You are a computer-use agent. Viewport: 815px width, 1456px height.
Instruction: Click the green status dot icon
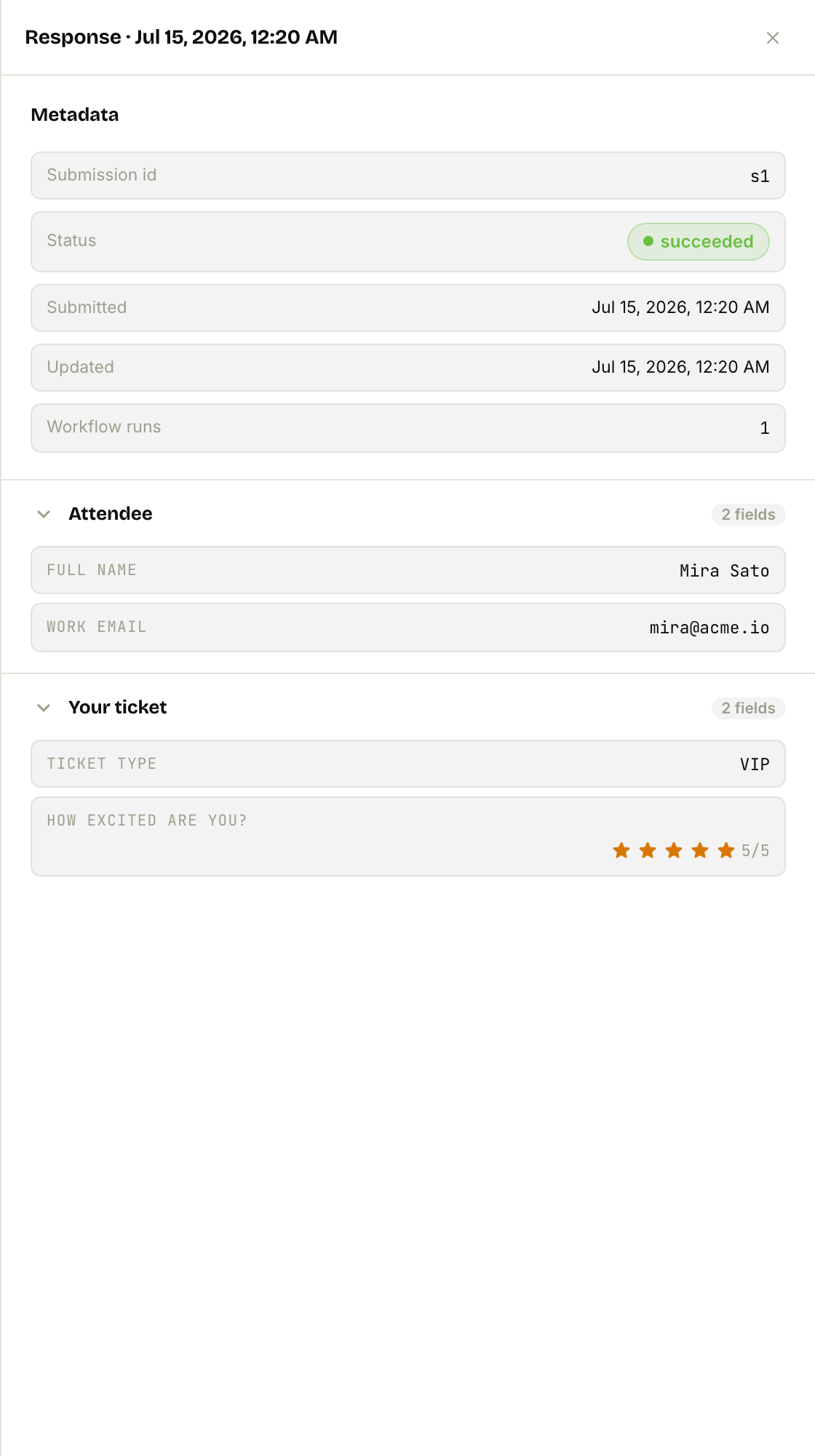[x=648, y=241]
